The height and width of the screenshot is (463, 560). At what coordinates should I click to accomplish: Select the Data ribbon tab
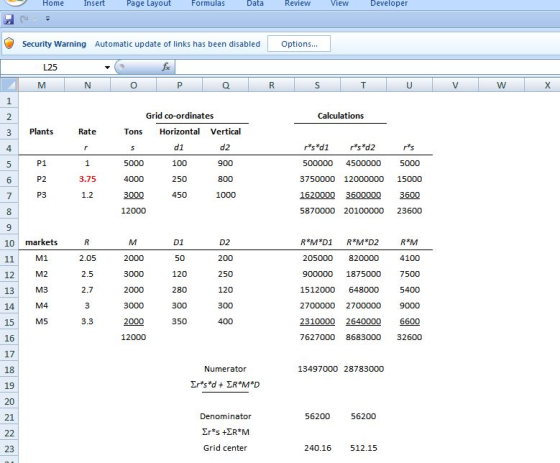[x=255, y=3]
